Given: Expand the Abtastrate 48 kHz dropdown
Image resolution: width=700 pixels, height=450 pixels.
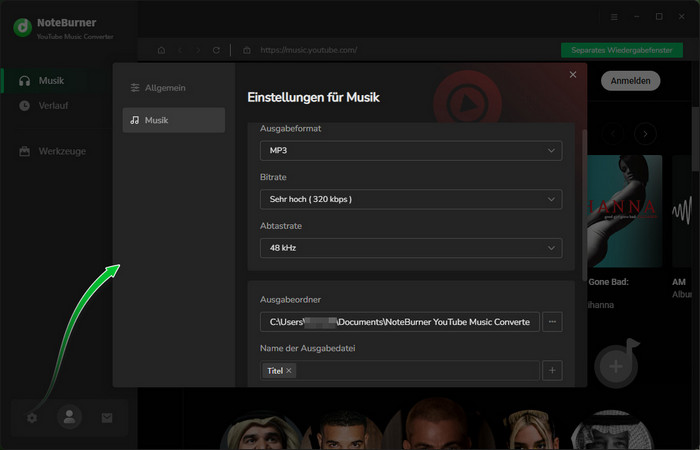Looking at the screenshot, I should [x=409, y=247].
